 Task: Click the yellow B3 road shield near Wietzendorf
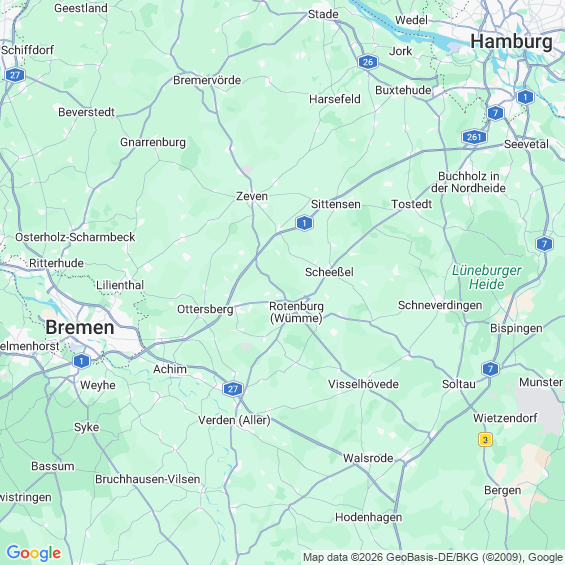pyautogui.click(x=485, y=440)
